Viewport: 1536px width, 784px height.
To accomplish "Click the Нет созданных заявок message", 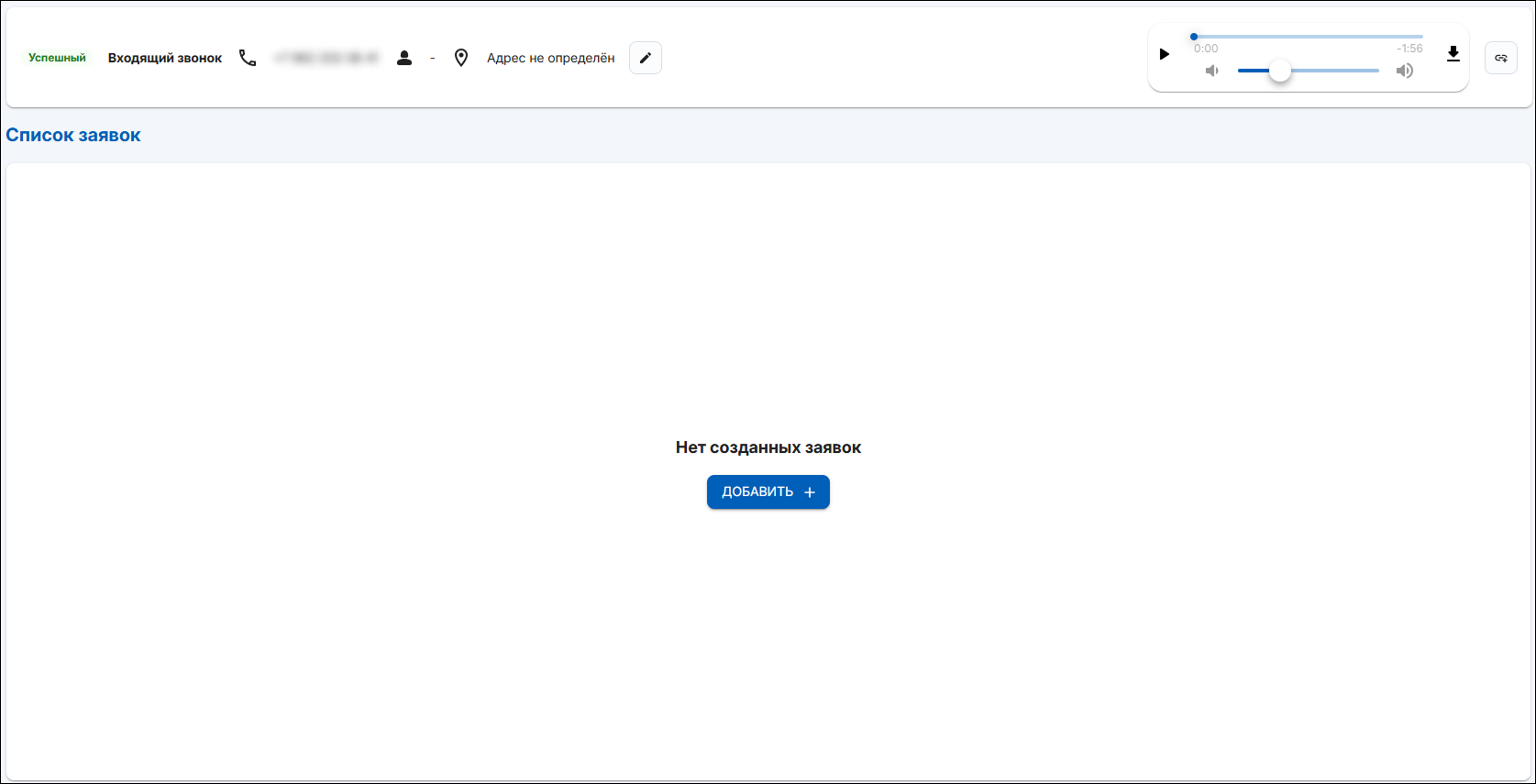I will click(x=768, y=447).
